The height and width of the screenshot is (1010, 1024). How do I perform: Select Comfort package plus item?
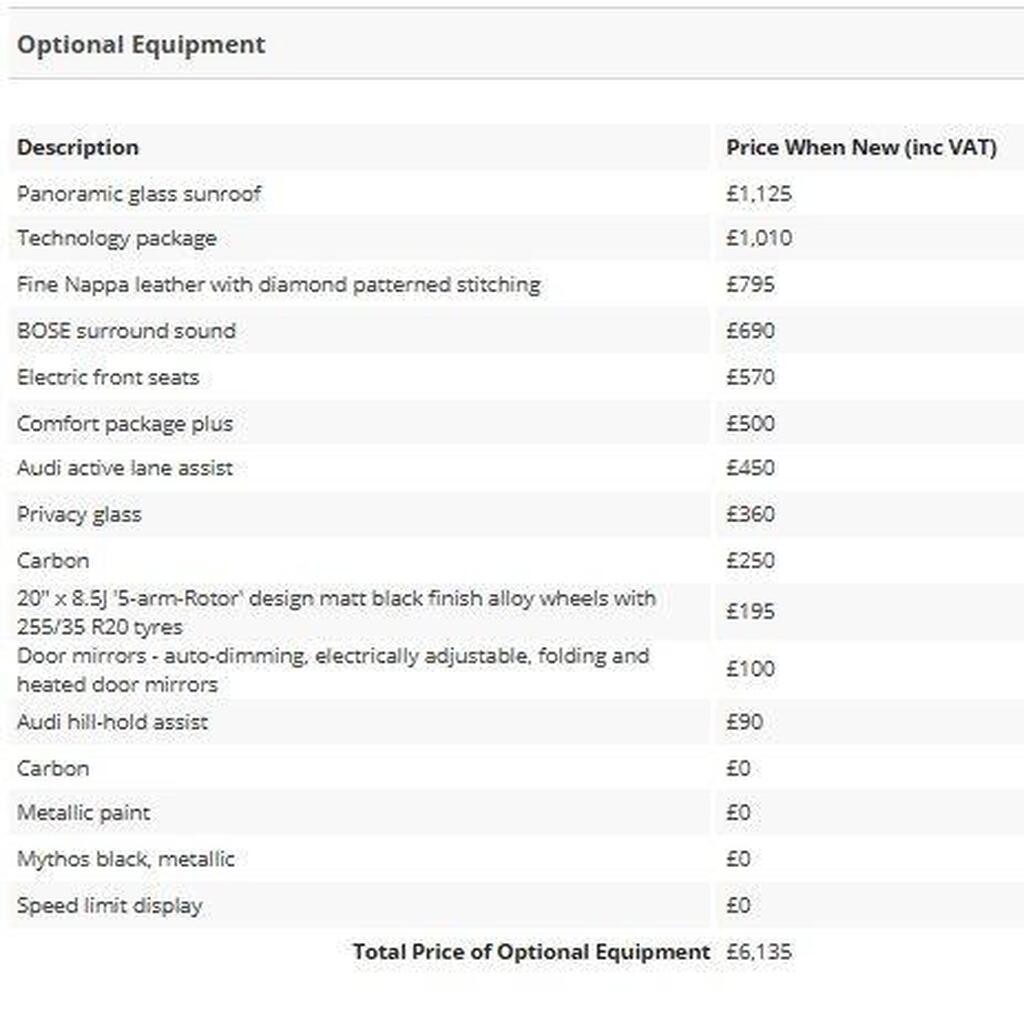(x=125, y=424)
